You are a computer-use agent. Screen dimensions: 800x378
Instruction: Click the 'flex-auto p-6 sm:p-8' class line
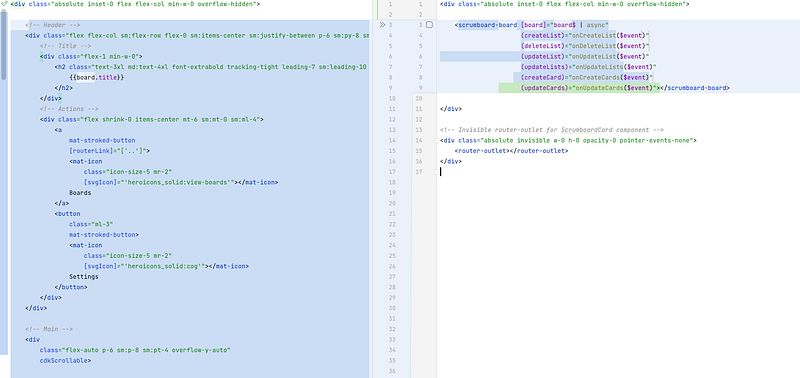[135, 350]
